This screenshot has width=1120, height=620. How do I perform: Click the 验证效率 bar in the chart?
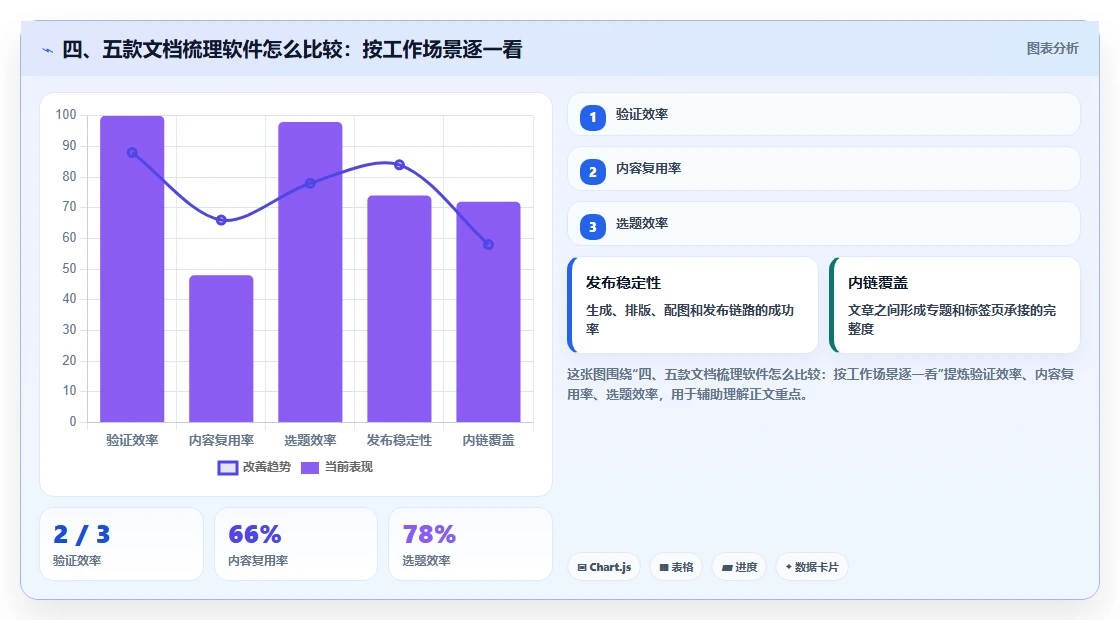[x=132, y=269]
